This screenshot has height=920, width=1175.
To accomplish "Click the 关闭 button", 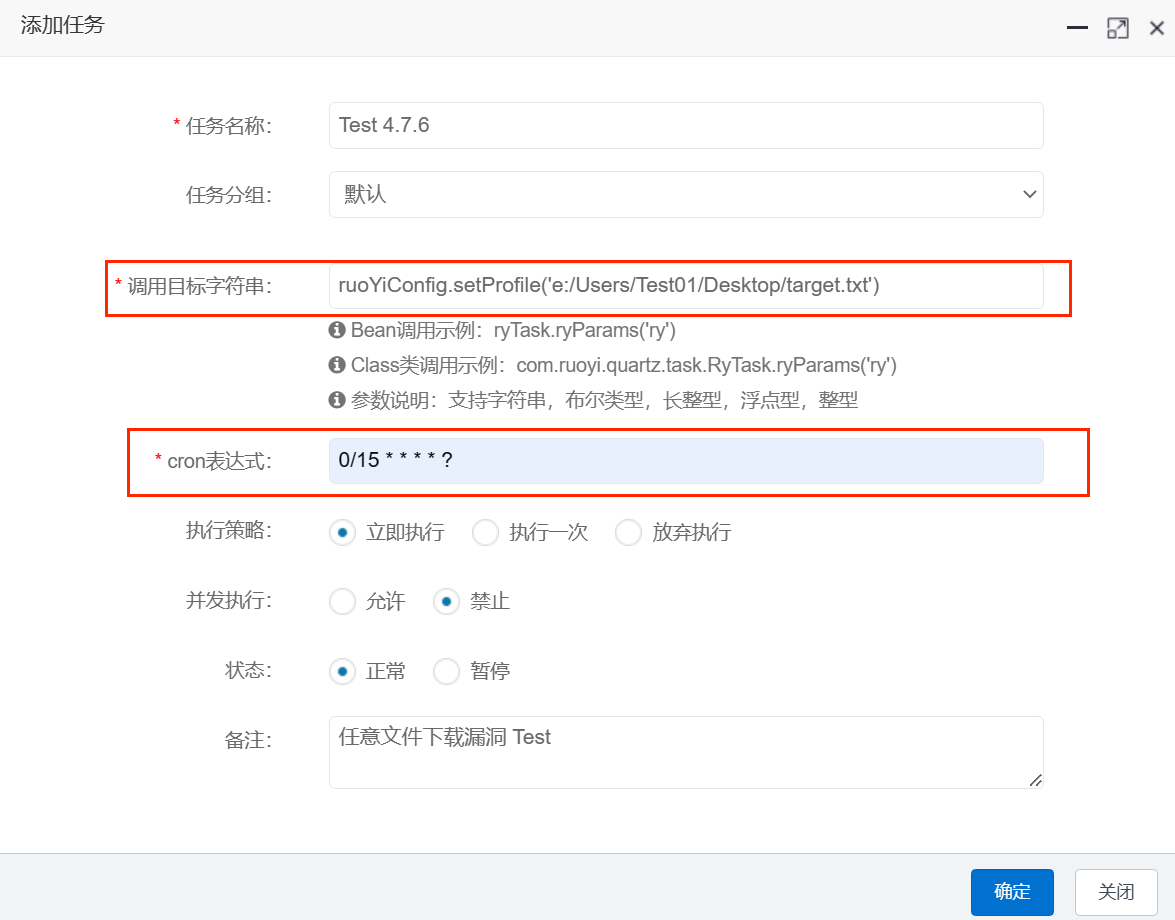I will tap(1116, 892).
